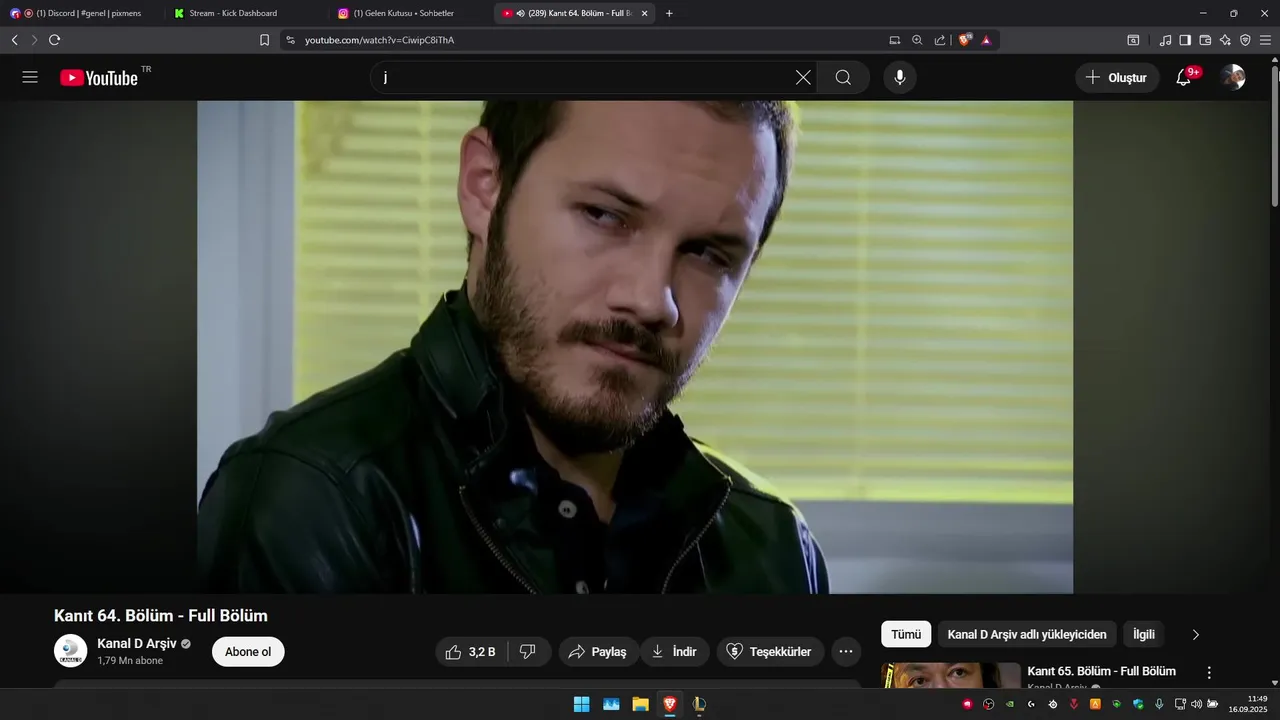Screen dimensions: 1280x720
Task: Open taskbar volume speaker icon
Action: pos(1197,704)
